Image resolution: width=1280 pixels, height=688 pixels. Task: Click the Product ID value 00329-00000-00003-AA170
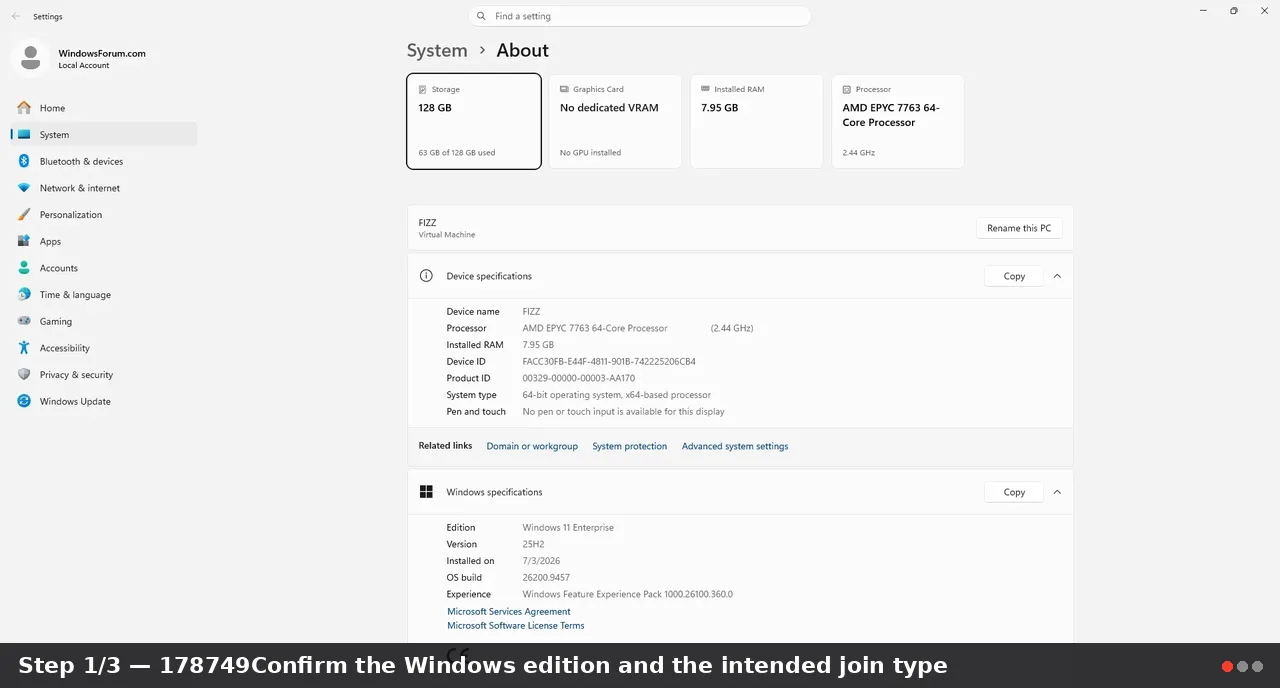tap(579, 378)
